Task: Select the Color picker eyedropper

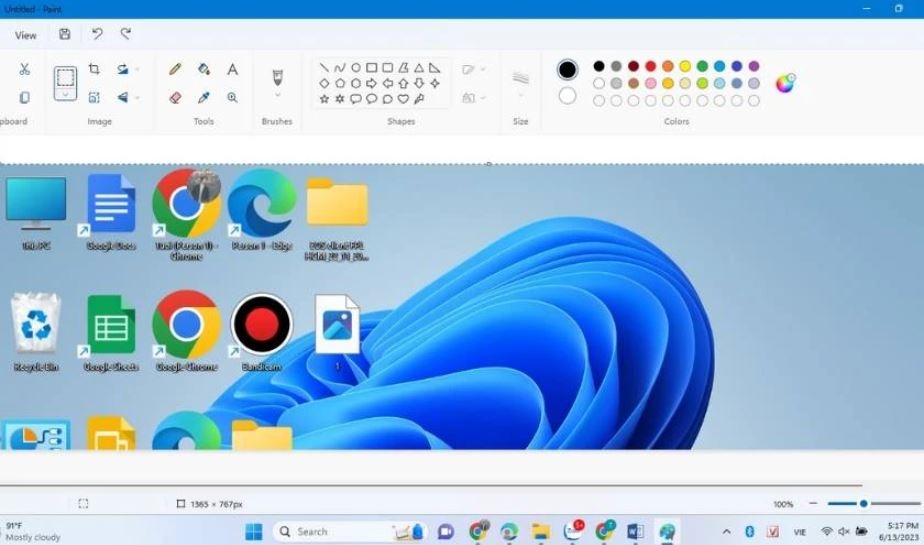Action: coord(204,97)
